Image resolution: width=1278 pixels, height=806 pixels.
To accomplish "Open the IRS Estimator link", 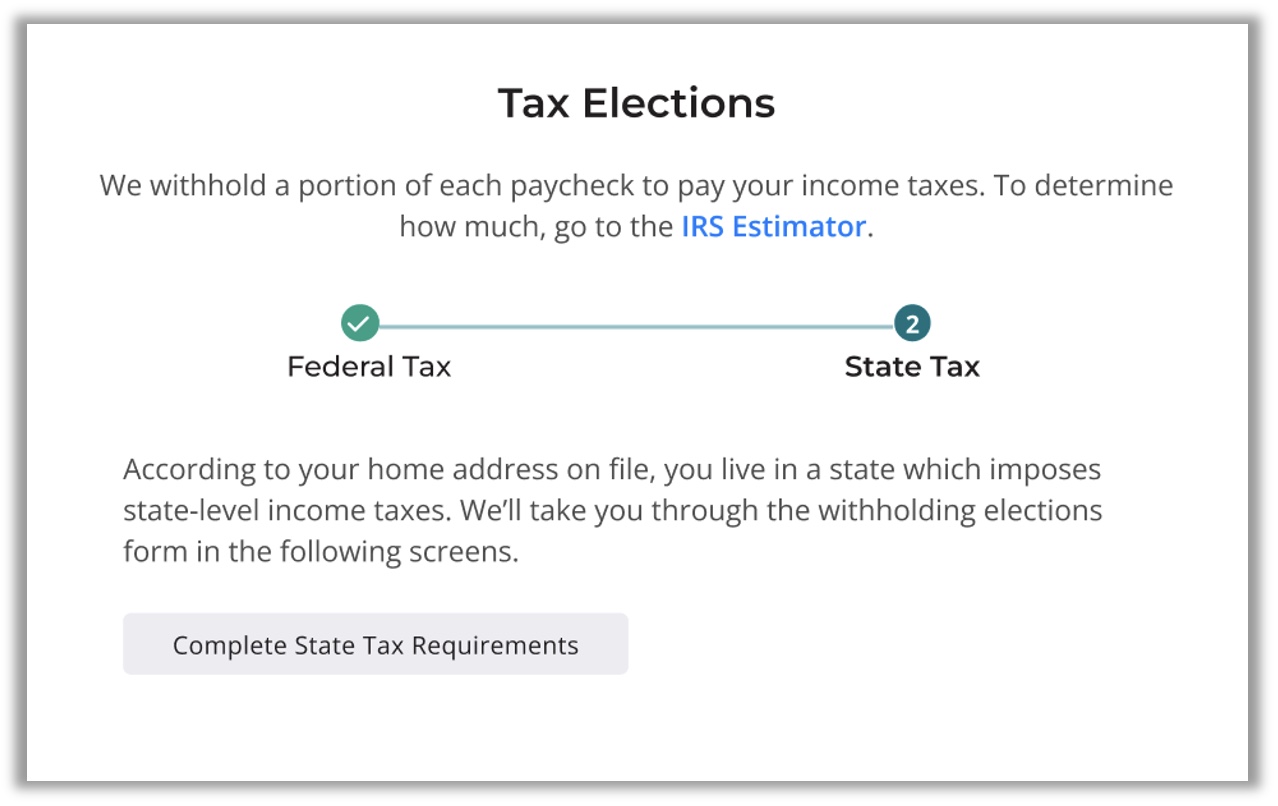I will pyautogui.click(x=773, y=227).
